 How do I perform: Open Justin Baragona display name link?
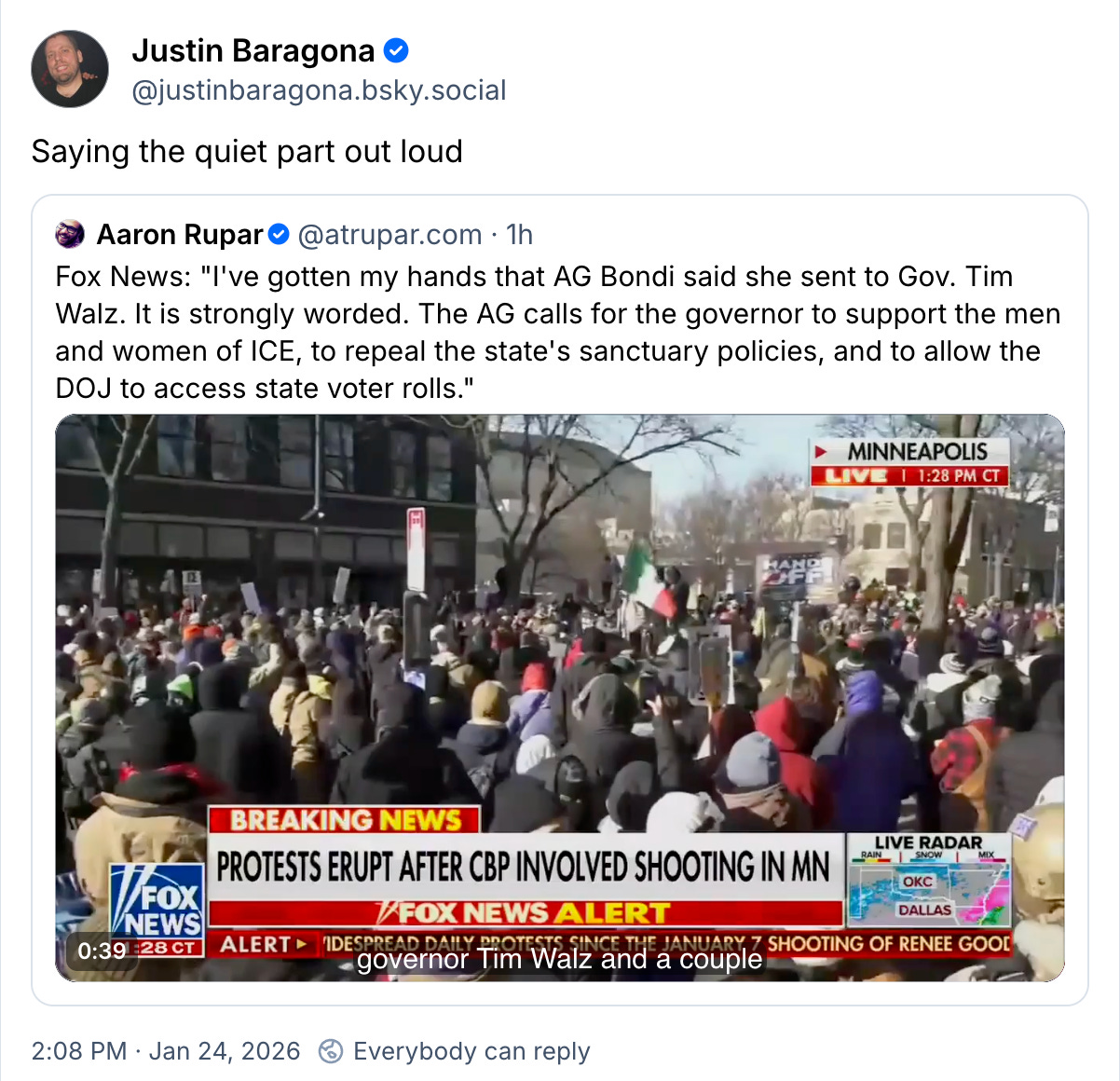[253, 51]
